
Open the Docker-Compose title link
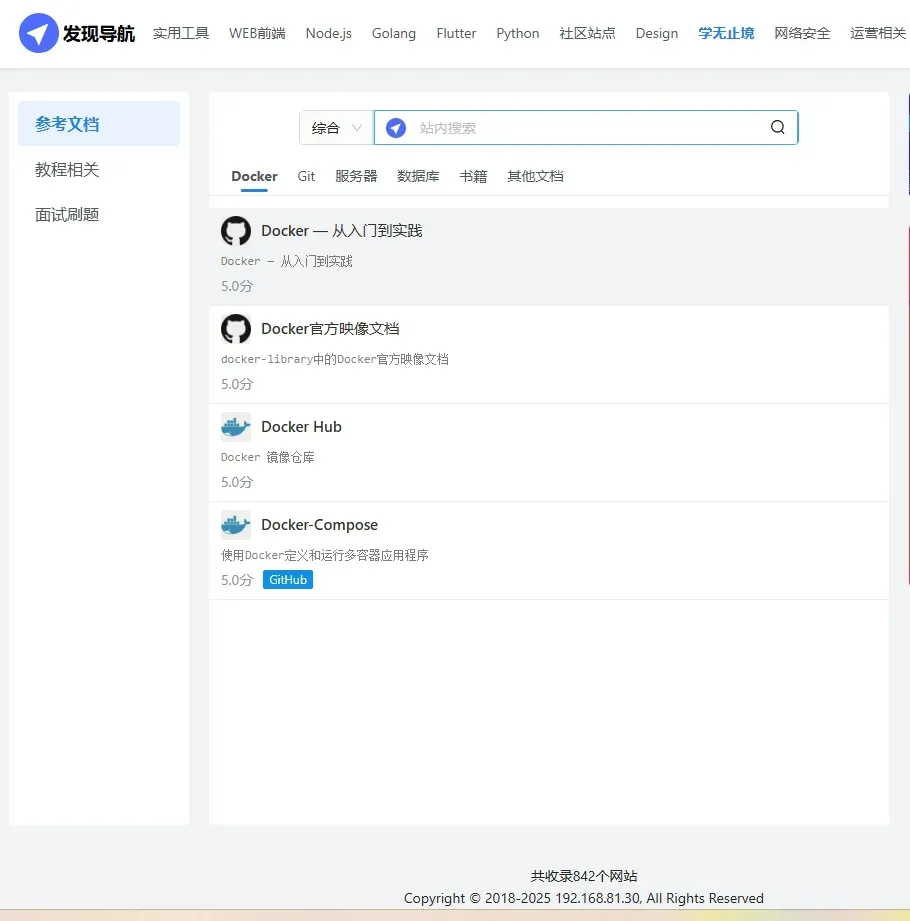click(x=319, y=525)
